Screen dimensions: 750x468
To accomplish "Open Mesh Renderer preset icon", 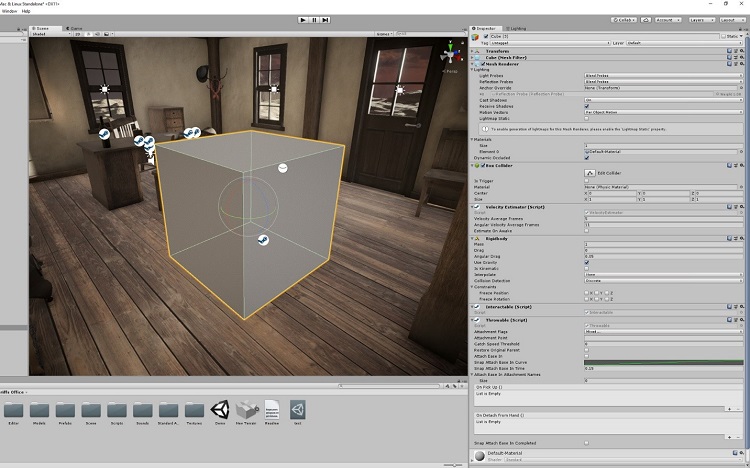I will click(x=736, y=63).
